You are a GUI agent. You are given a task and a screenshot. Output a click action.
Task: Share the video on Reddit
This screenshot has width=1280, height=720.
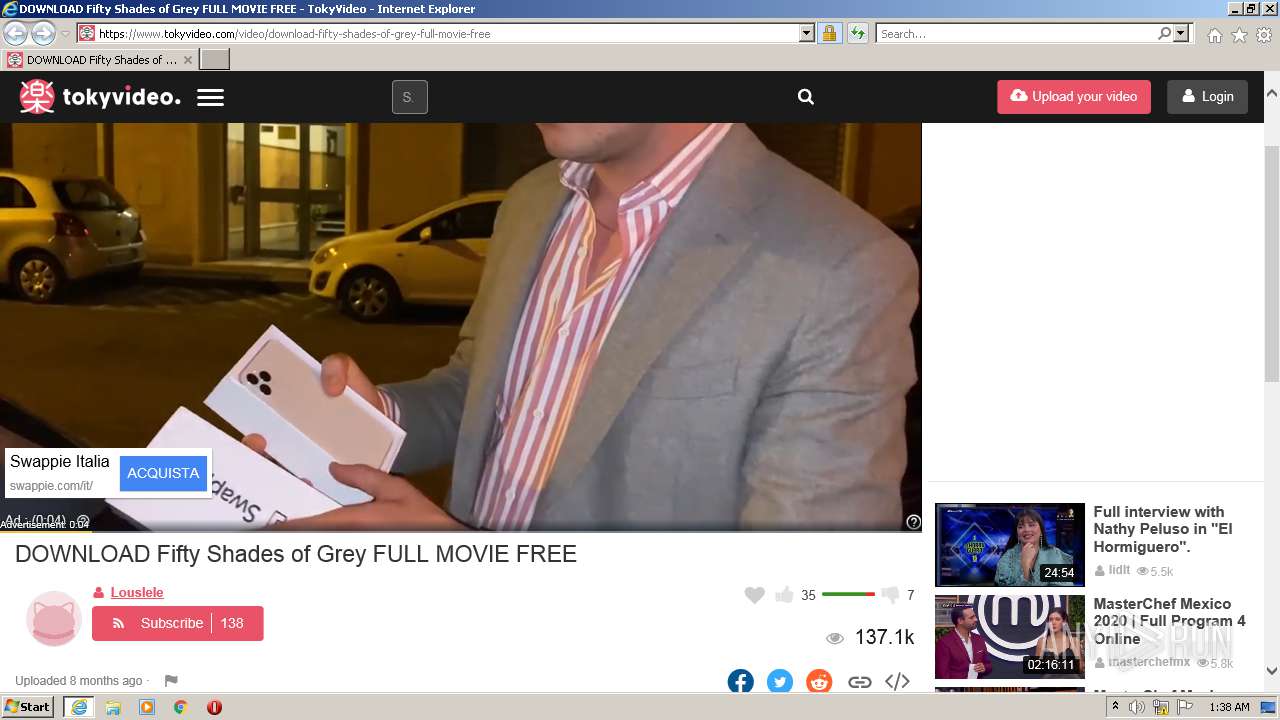pos(819,682)
